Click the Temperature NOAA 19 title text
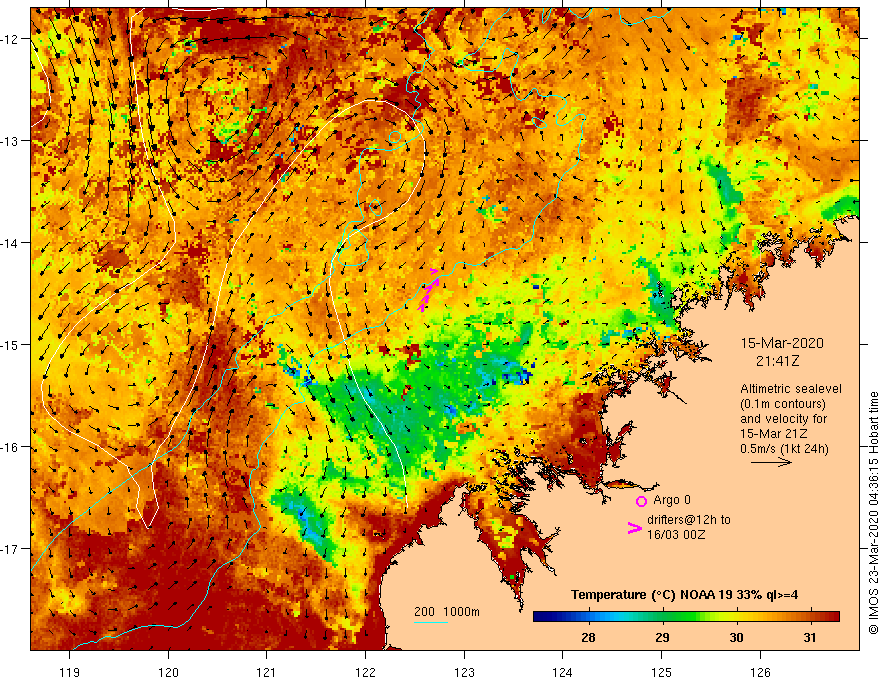The height and width of the screenshot is (680, 880). coord(684,595)
